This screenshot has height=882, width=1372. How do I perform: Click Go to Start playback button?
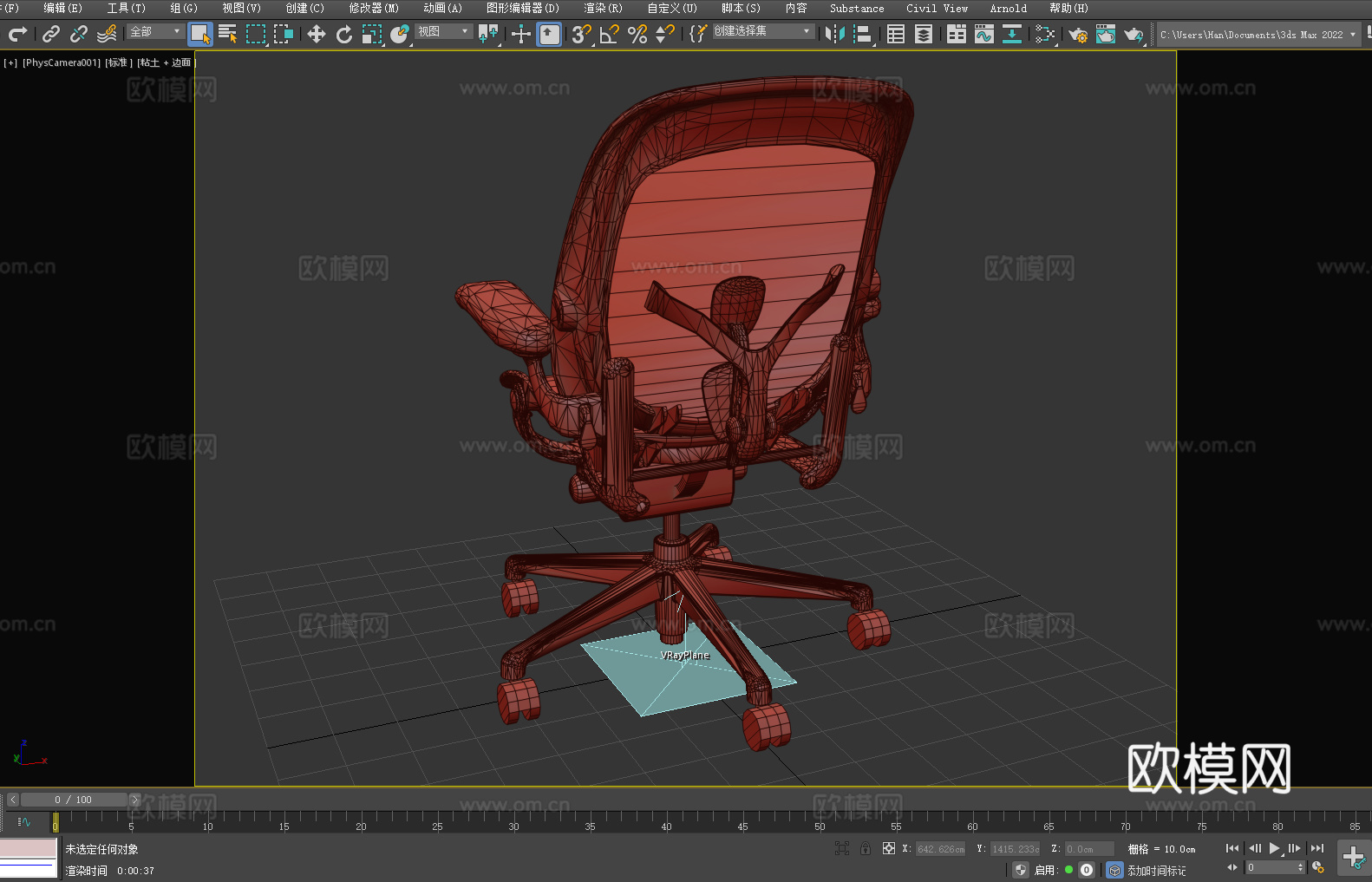pyautogui.click(x=1232, y=848)
